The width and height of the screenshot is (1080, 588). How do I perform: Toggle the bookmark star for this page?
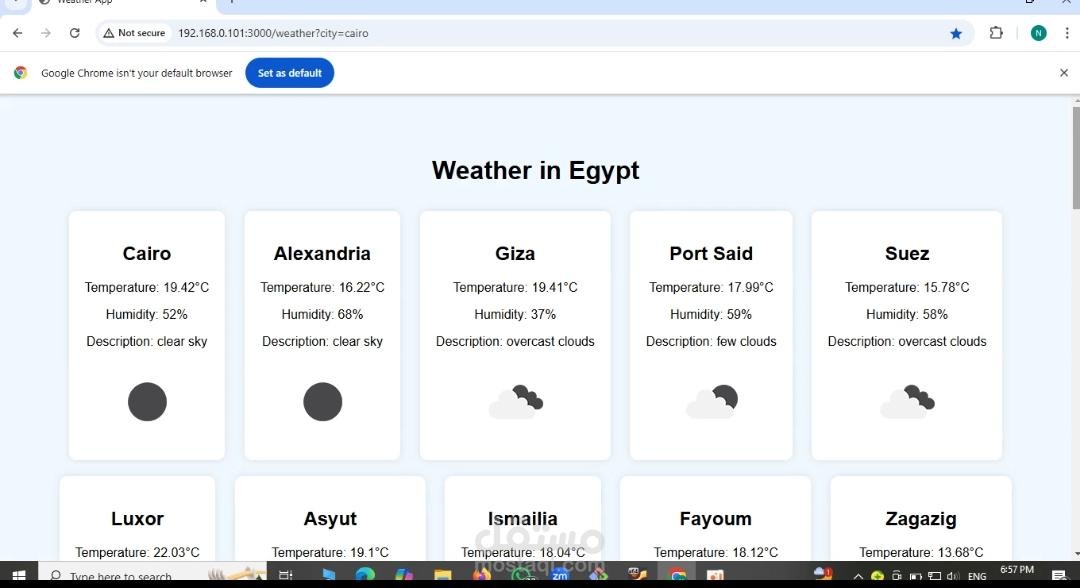(956, 33)
